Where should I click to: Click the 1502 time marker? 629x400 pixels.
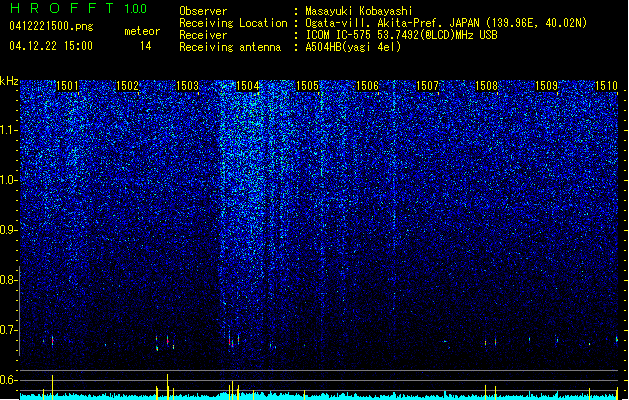(x=127, y=86)
